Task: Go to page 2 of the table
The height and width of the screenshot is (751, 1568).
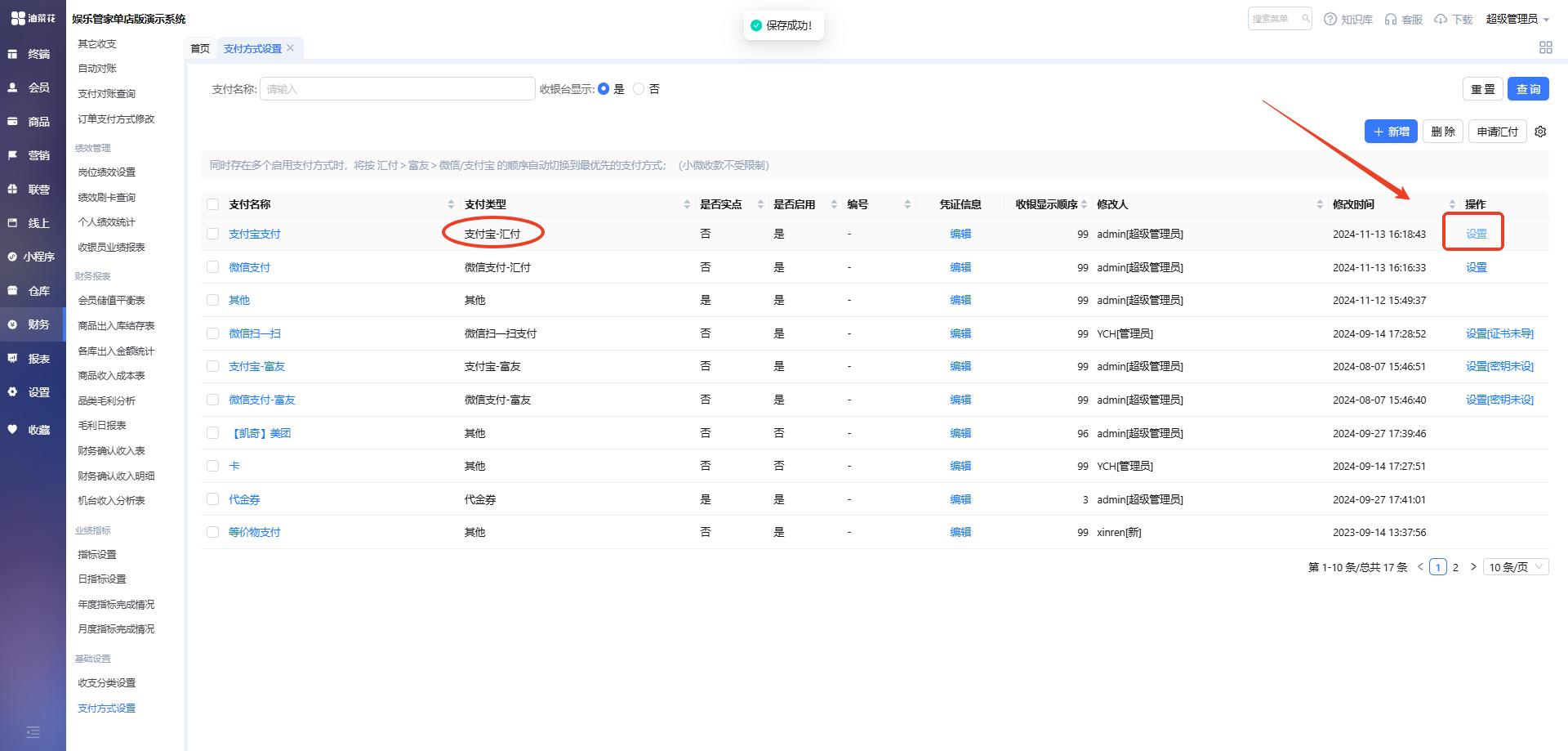Action: (x=1455, y=567)
